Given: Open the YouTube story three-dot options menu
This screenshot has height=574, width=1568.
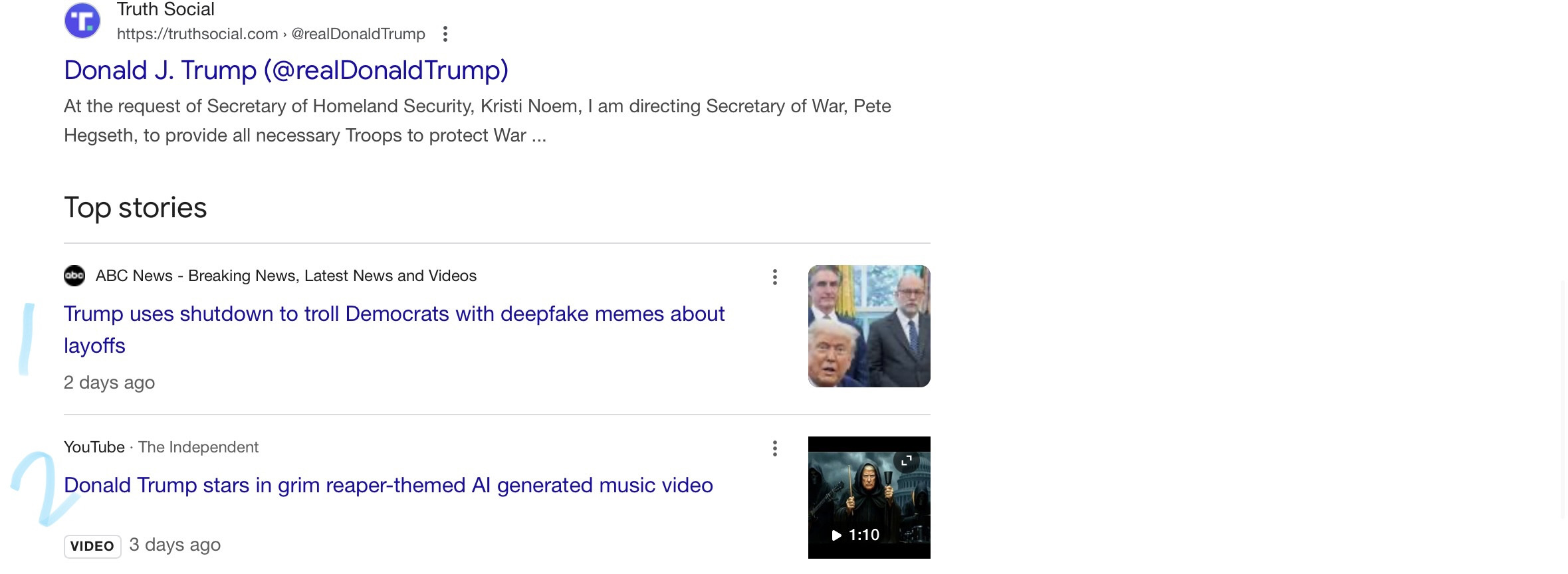Looking at the screenshot, I should point(774,448).
